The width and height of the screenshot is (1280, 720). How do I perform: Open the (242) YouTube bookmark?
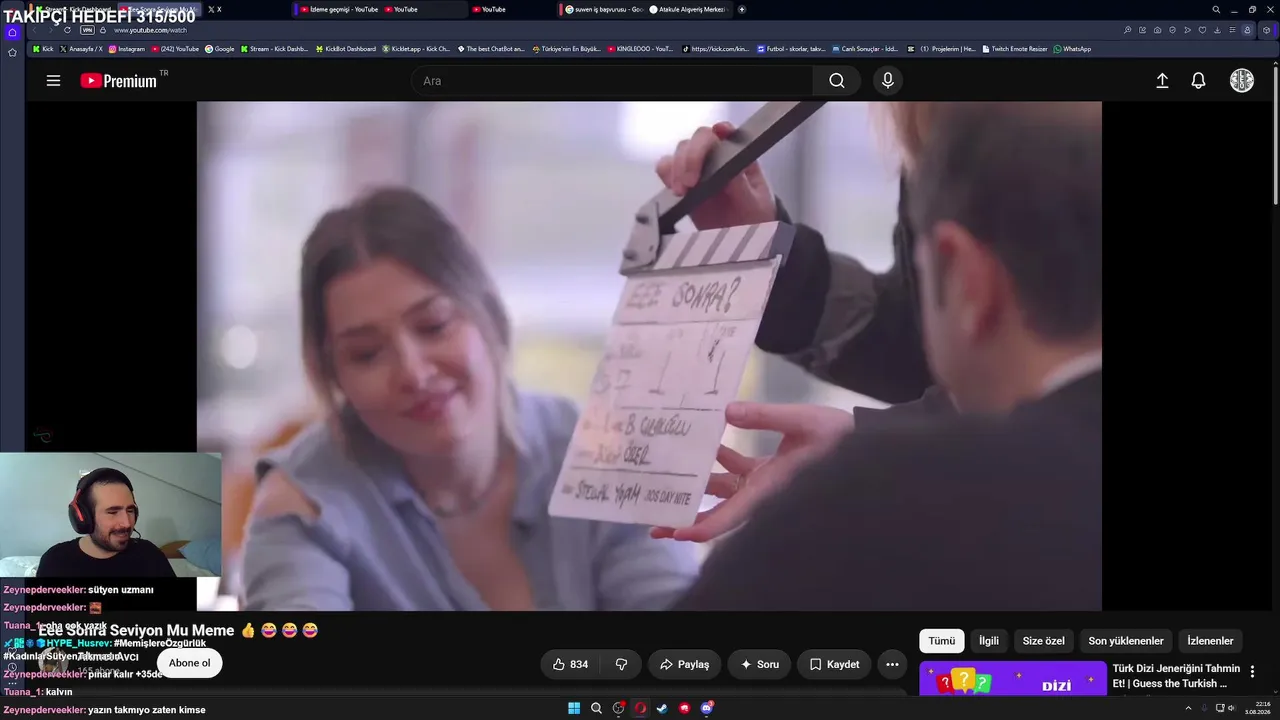tap(175, 49)
